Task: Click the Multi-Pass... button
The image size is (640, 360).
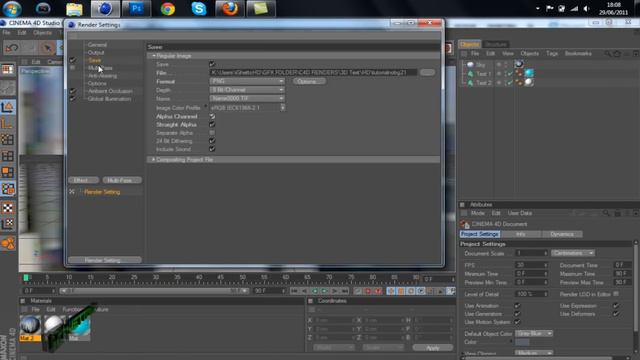Action: tap(122, 180)
